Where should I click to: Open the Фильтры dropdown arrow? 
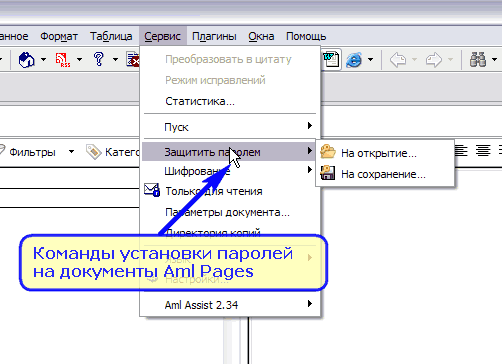coord(71,152)
